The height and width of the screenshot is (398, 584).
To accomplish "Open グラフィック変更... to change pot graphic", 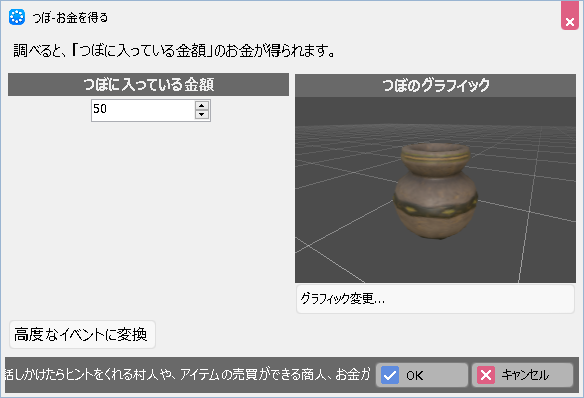I will [x=435, y=299].
